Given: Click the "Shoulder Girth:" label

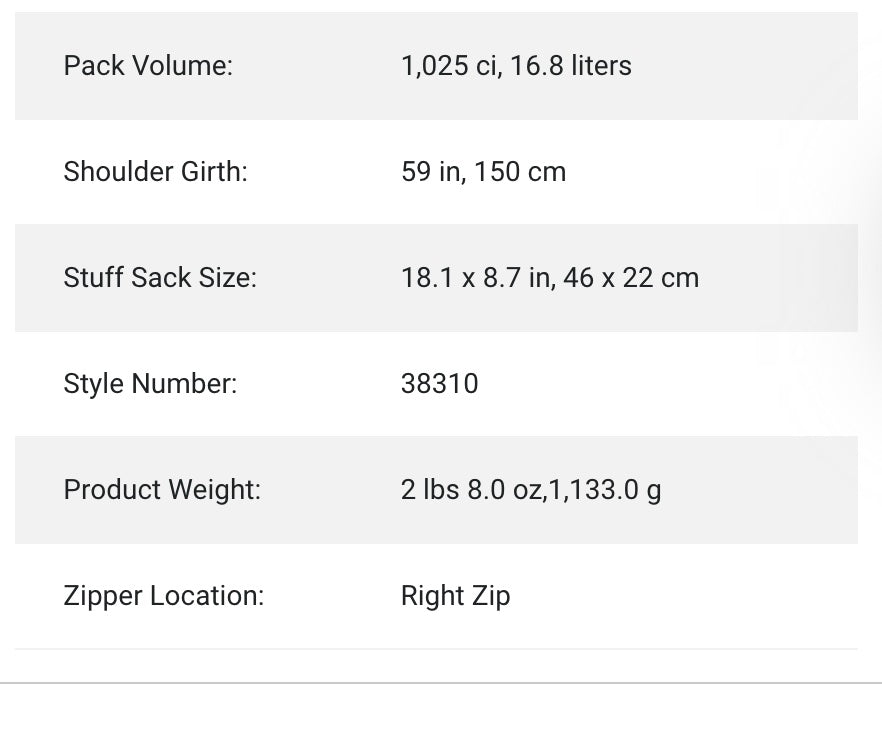Looking at the screenshot, I should (x=155, y=172).
